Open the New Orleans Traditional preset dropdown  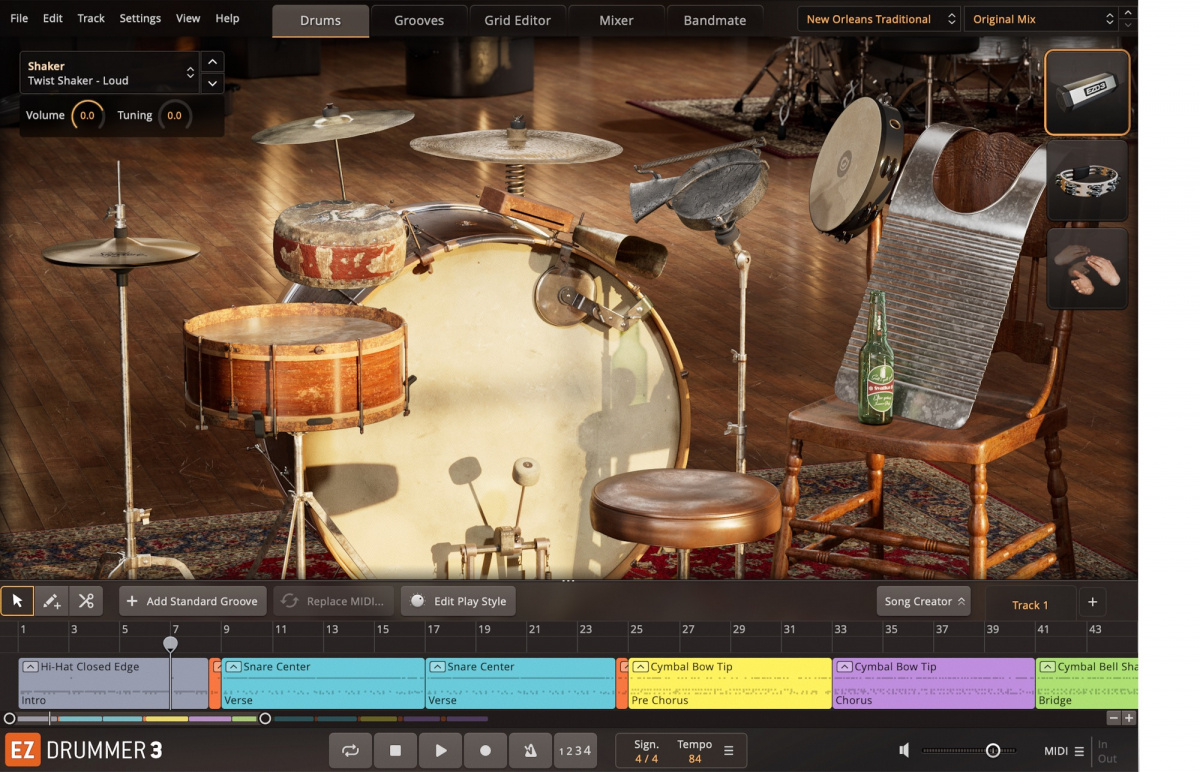[876, 18]
